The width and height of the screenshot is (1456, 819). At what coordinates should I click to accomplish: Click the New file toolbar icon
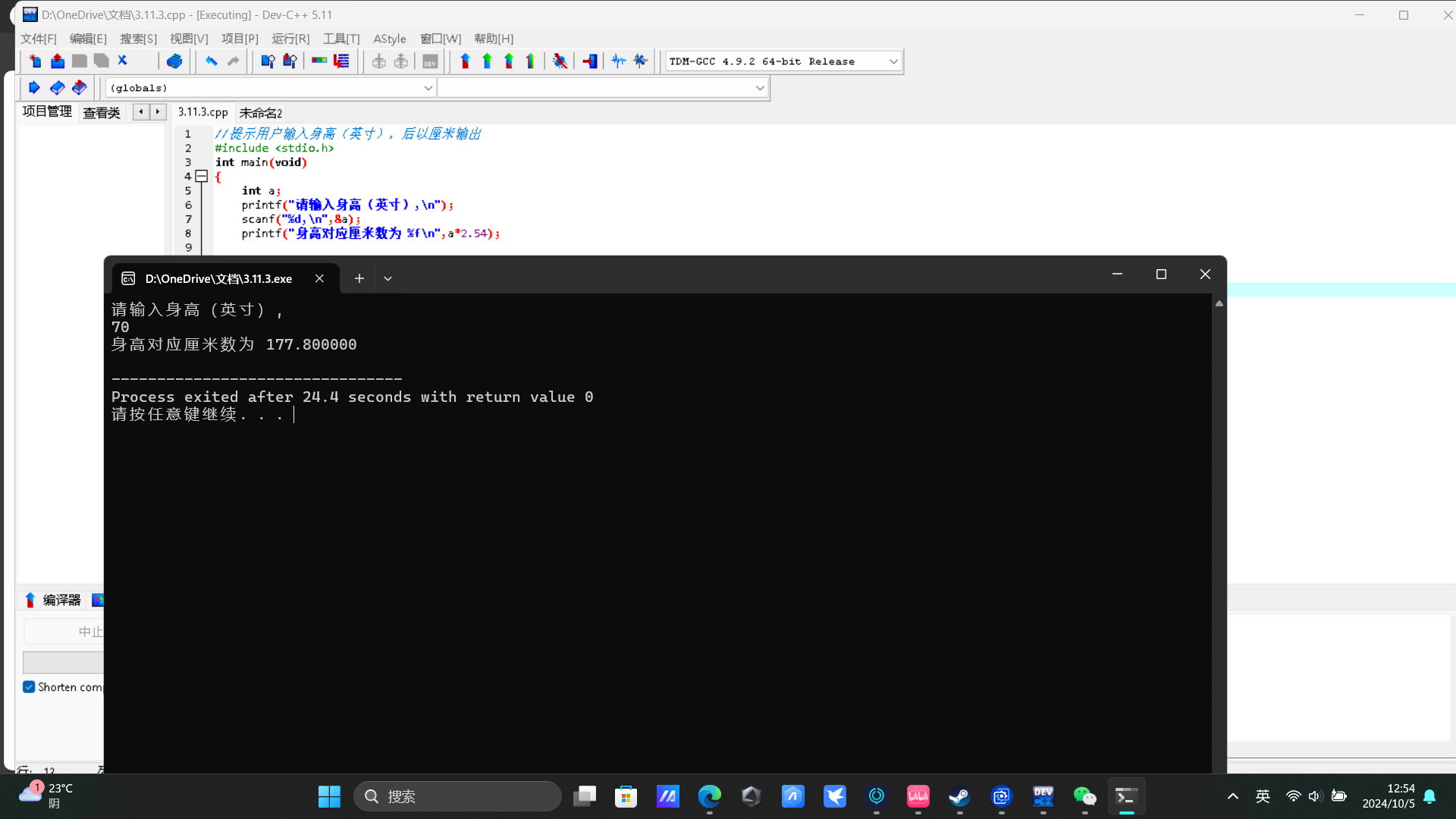(x=35, y=61)
